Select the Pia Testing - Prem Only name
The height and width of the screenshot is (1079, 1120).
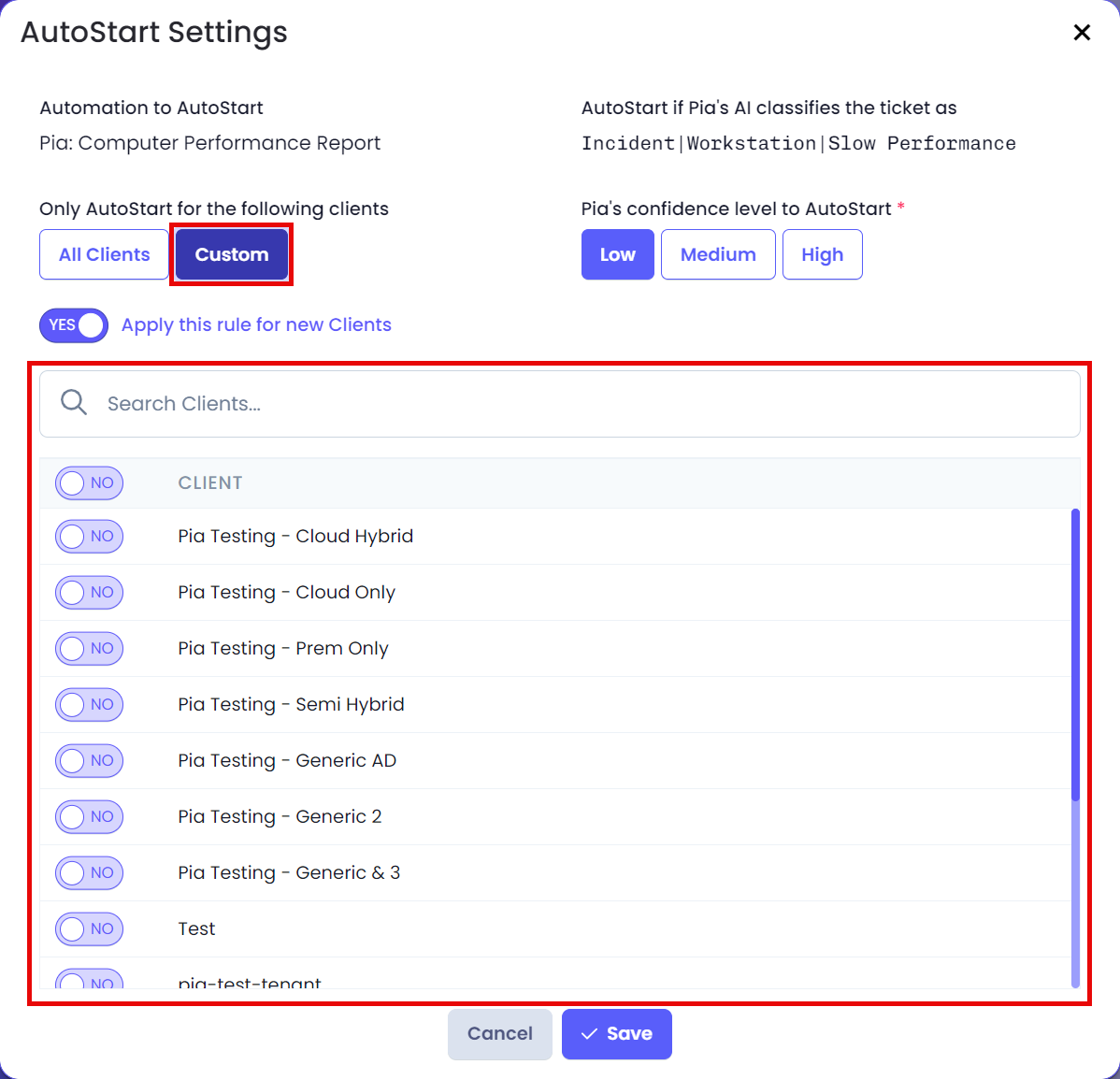point(283,649)
